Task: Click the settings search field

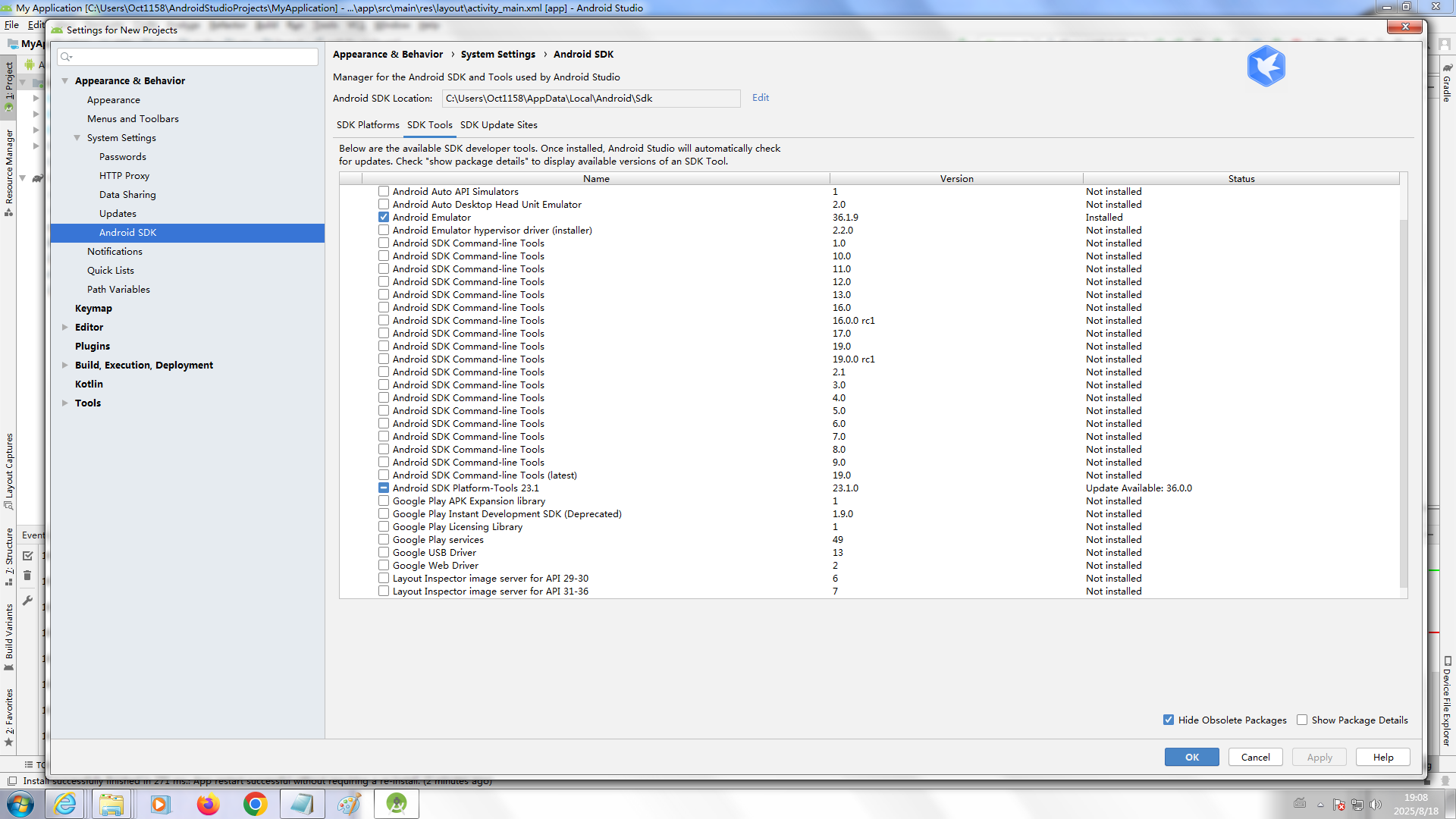Action: coord(187,57)
